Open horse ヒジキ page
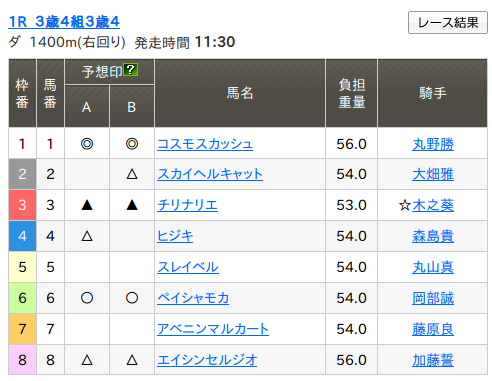The width and height of the screenshot is (492, 381). [x=175, y=236]
